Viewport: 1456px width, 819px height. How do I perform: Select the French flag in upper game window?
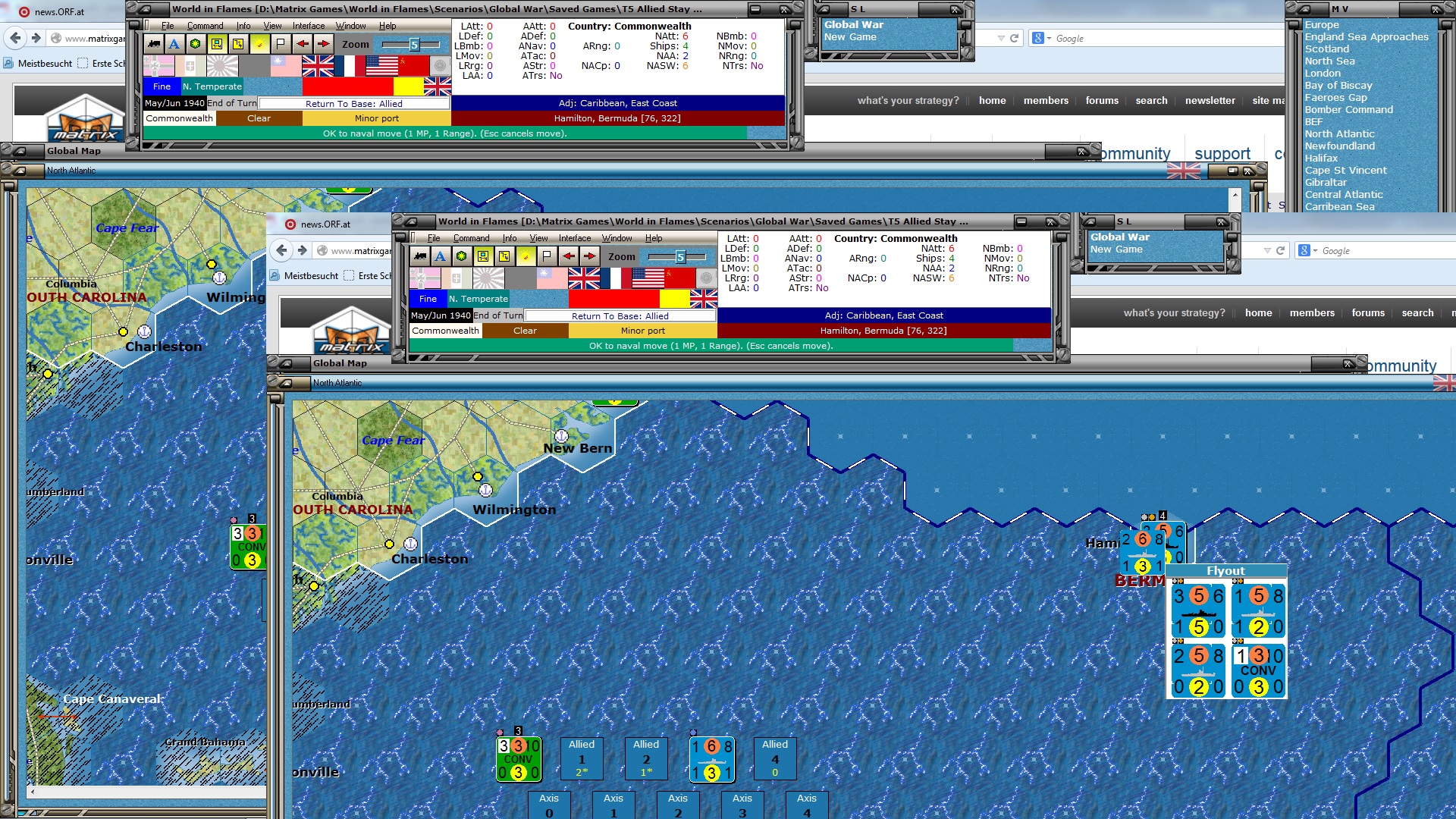coord(350,66)
